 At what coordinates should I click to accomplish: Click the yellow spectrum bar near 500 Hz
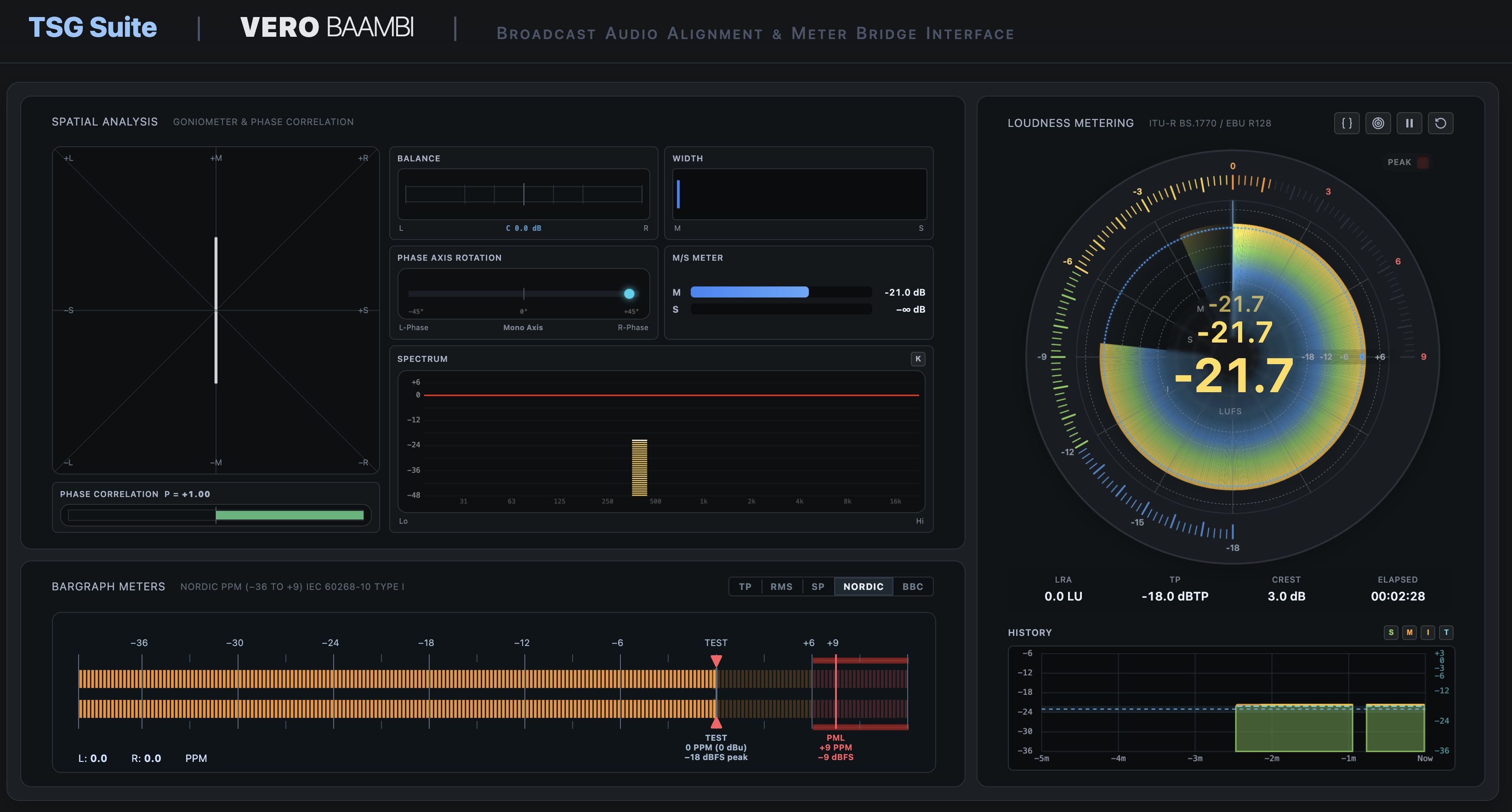tap(639, 467)
